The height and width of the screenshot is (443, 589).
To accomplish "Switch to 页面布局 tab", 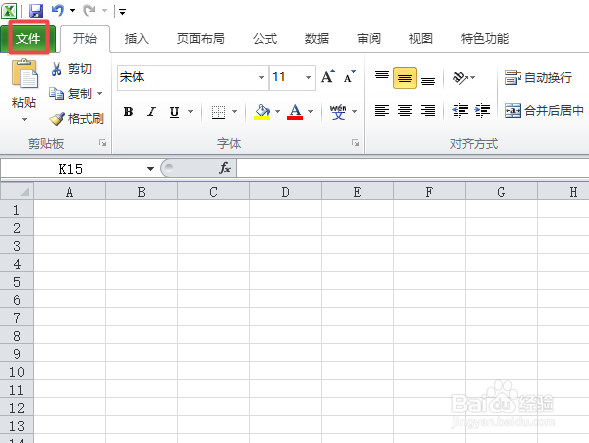I will pyautogui.click(x=201, y=39).
